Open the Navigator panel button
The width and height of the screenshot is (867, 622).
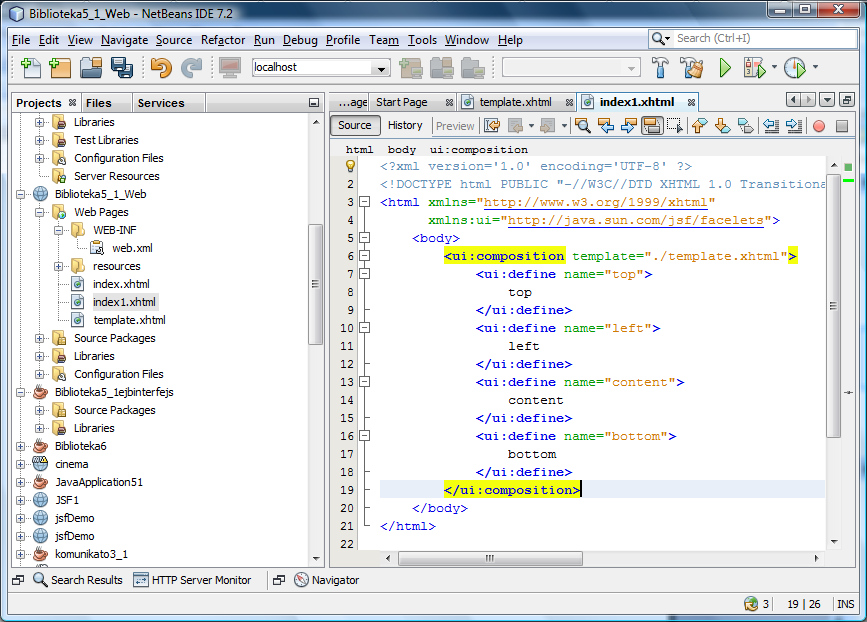327,580
